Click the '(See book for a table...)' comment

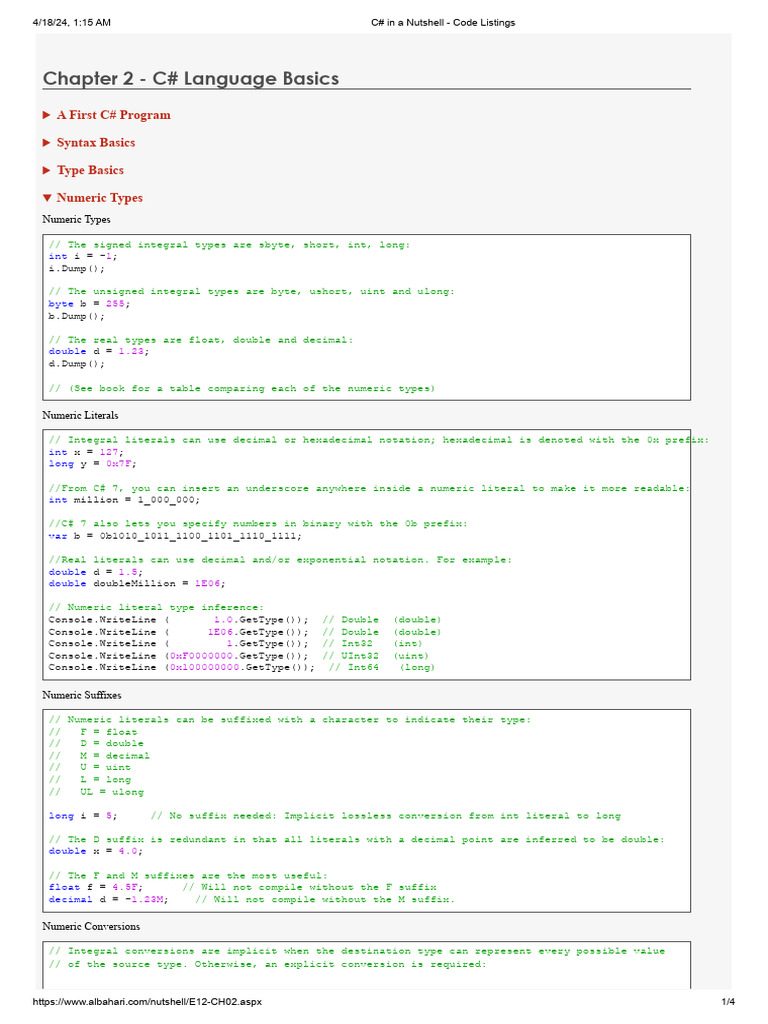point(242,389)
